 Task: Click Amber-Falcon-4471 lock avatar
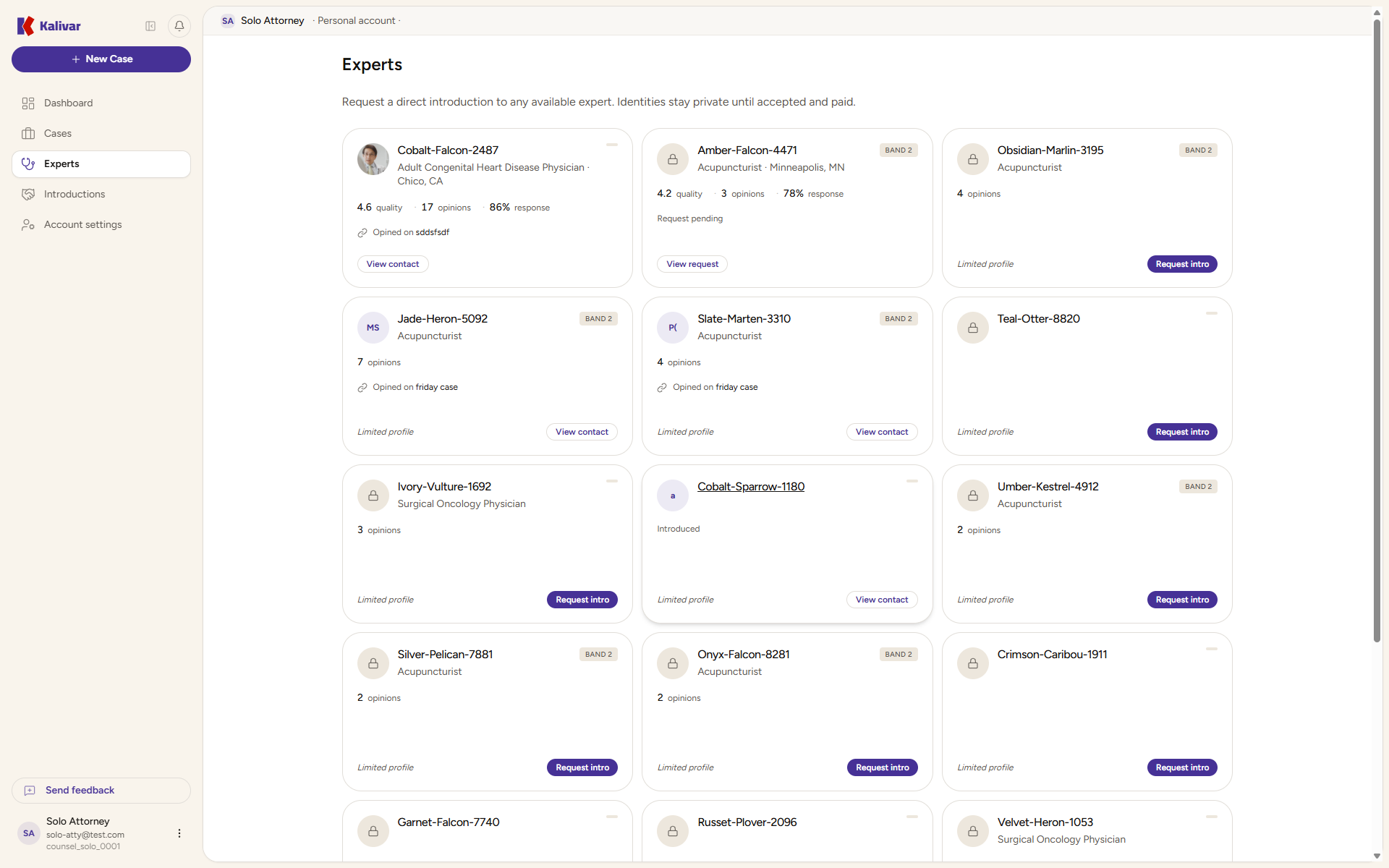coord(673,159)
